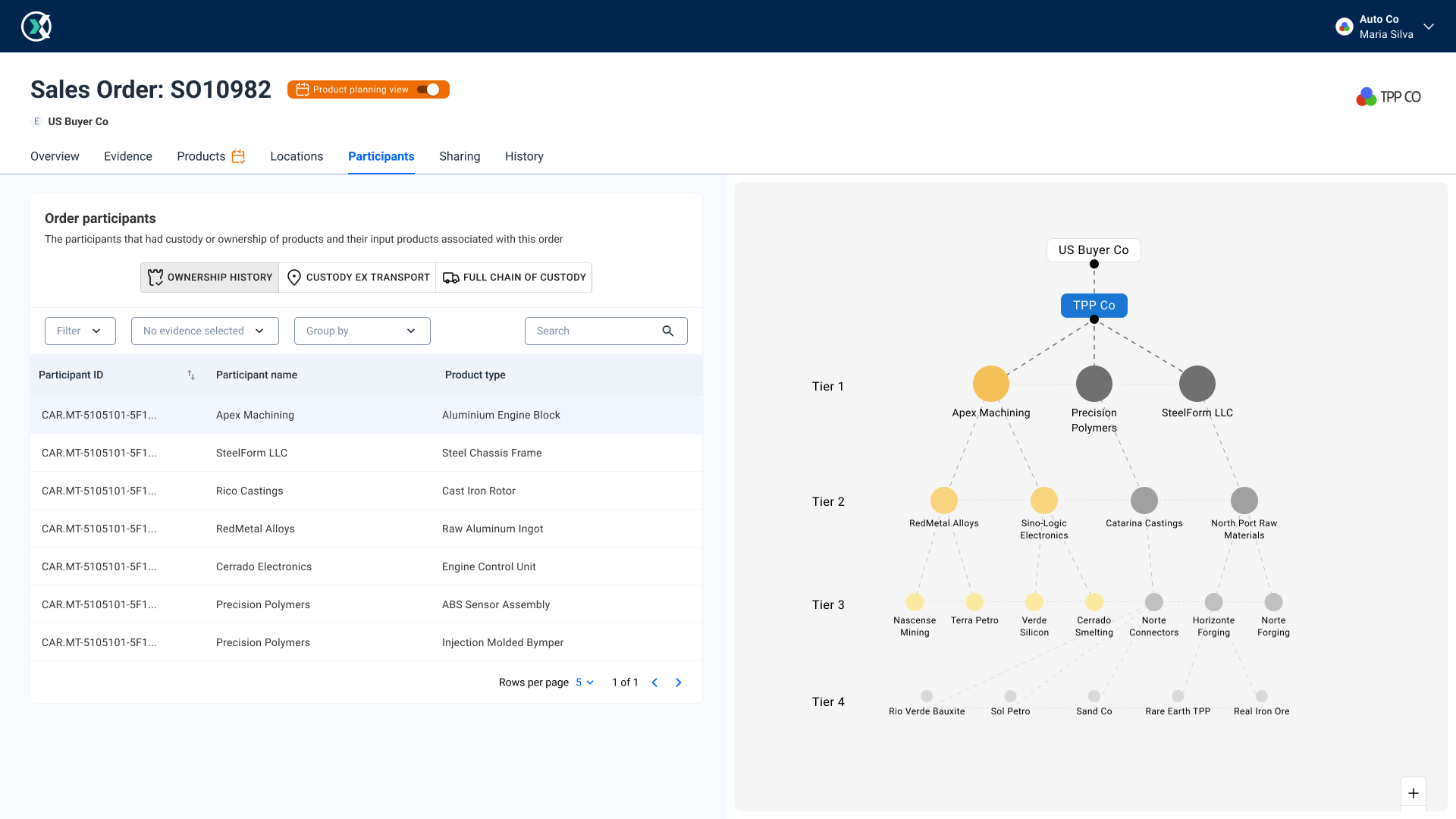The width and height of the screenshot is (1456, 819).
Task: Click the Apex Machining orange node
Action: coord(990,384)
